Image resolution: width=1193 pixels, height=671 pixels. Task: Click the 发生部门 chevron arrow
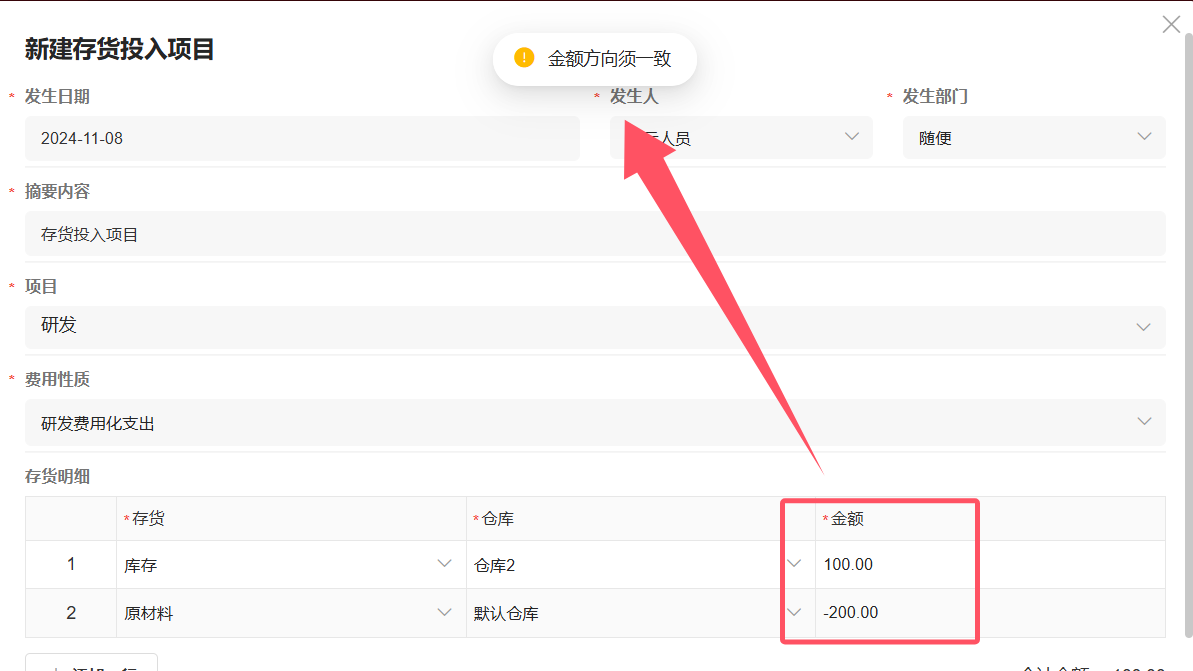(x=1144, y=137)
